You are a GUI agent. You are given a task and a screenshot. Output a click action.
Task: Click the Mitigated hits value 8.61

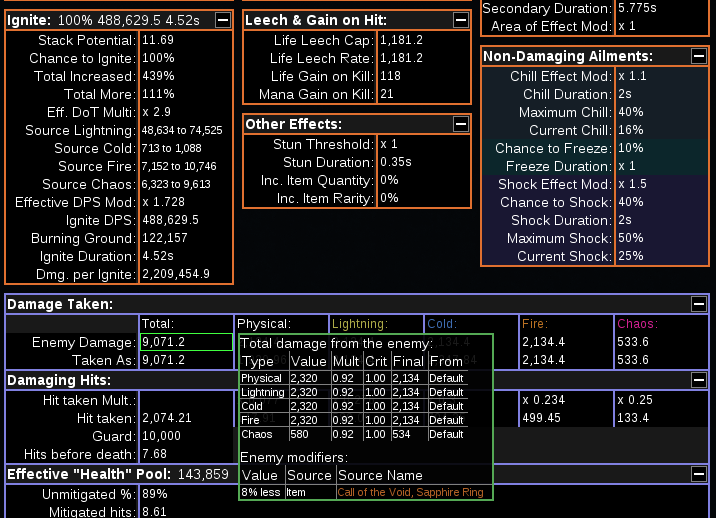(x=154, y=512)
